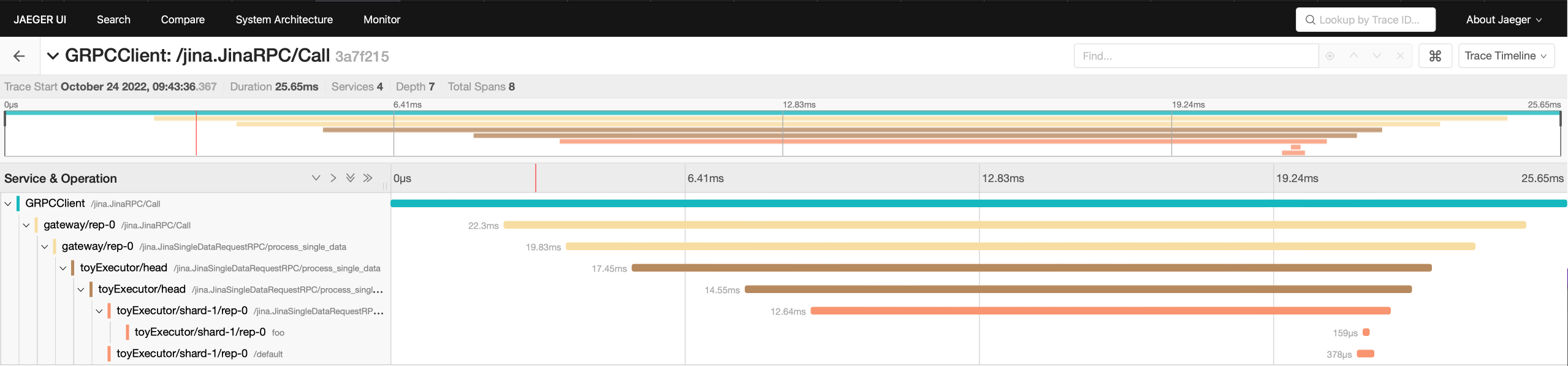Click the Total Spans 8 text
Image resolution: width=1568 pixels, height=366 pixels.
481,87
